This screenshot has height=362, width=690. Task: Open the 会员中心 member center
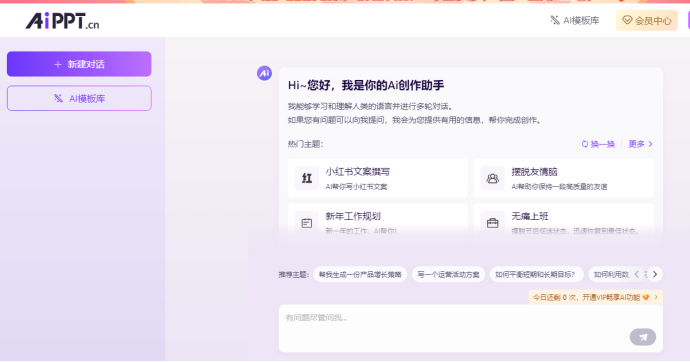point(647,20)
